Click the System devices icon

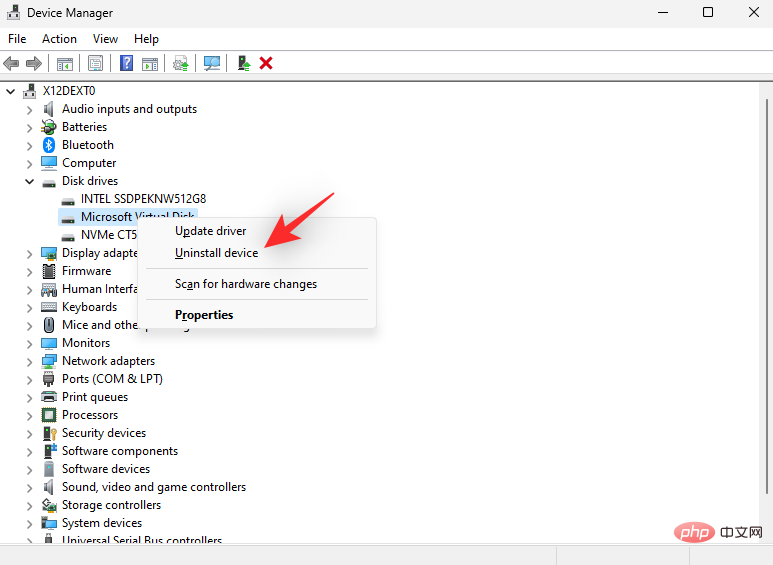pyautogui.click(x=49, y=523)
